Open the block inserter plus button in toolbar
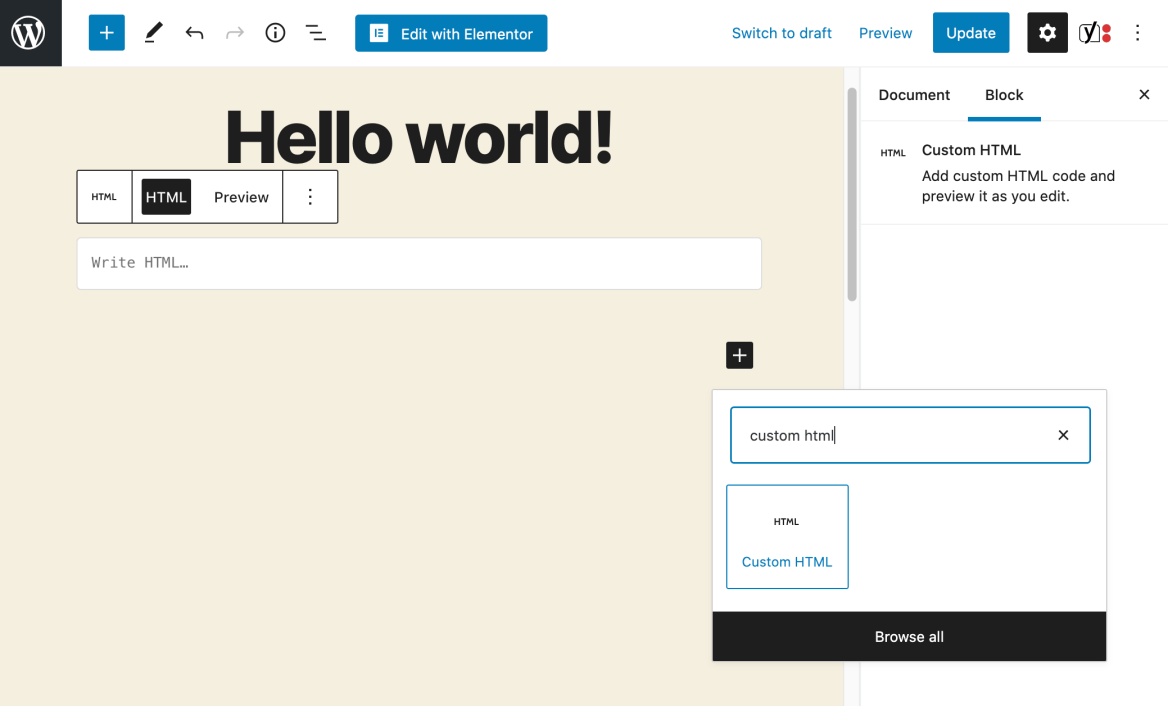1168x706 pixels. tap(107, 33)
